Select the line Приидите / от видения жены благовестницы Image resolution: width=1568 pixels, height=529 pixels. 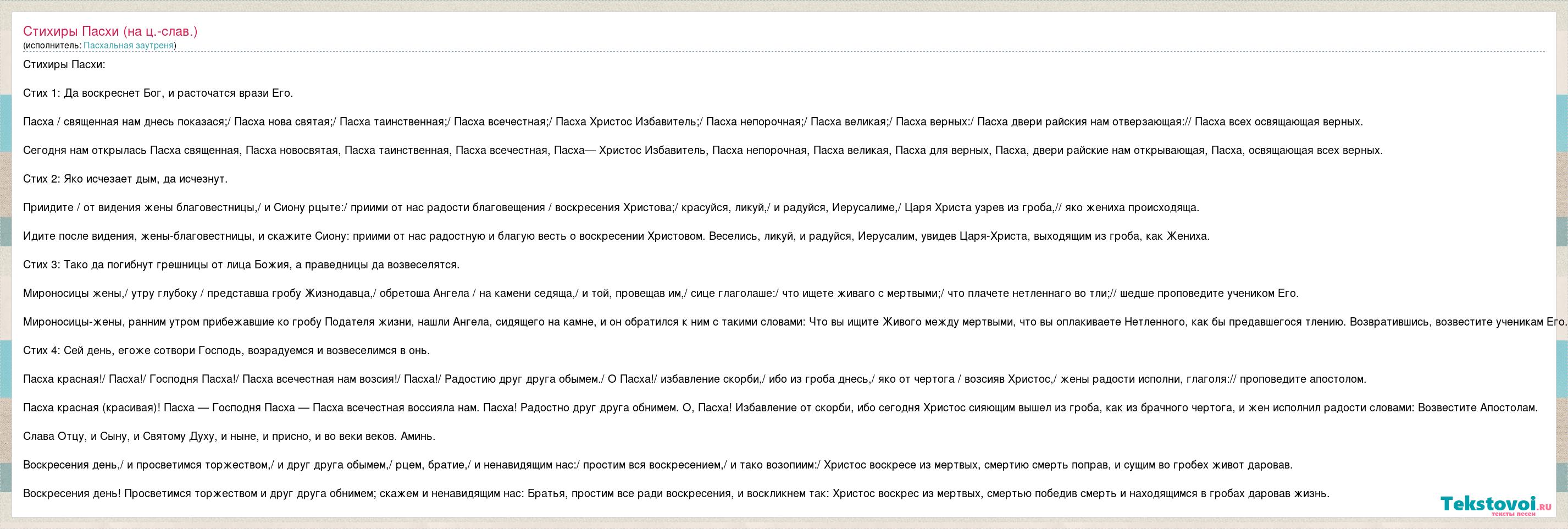[611, 207]
